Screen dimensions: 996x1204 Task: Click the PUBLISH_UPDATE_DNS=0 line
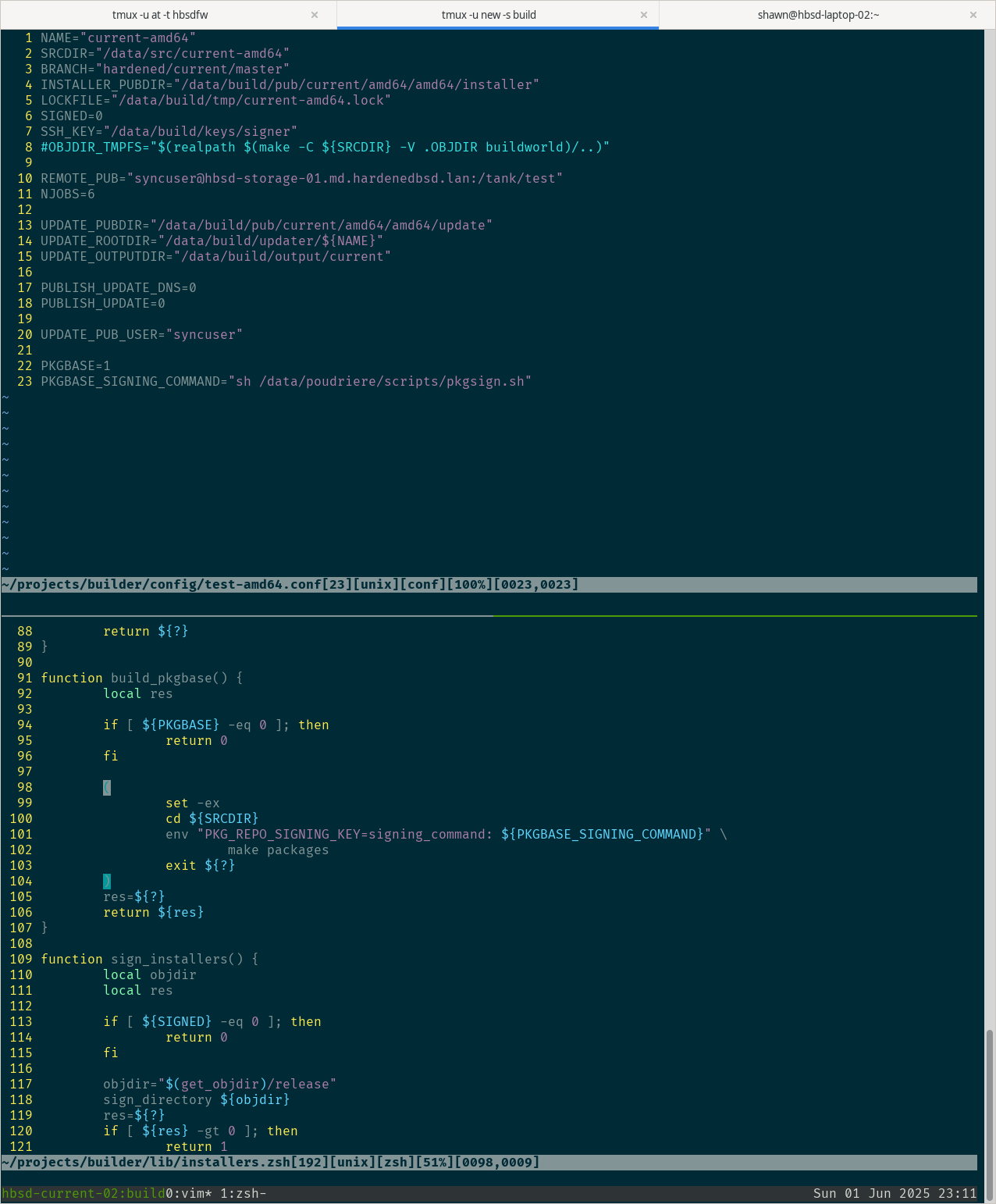click(x=118, y=287)
